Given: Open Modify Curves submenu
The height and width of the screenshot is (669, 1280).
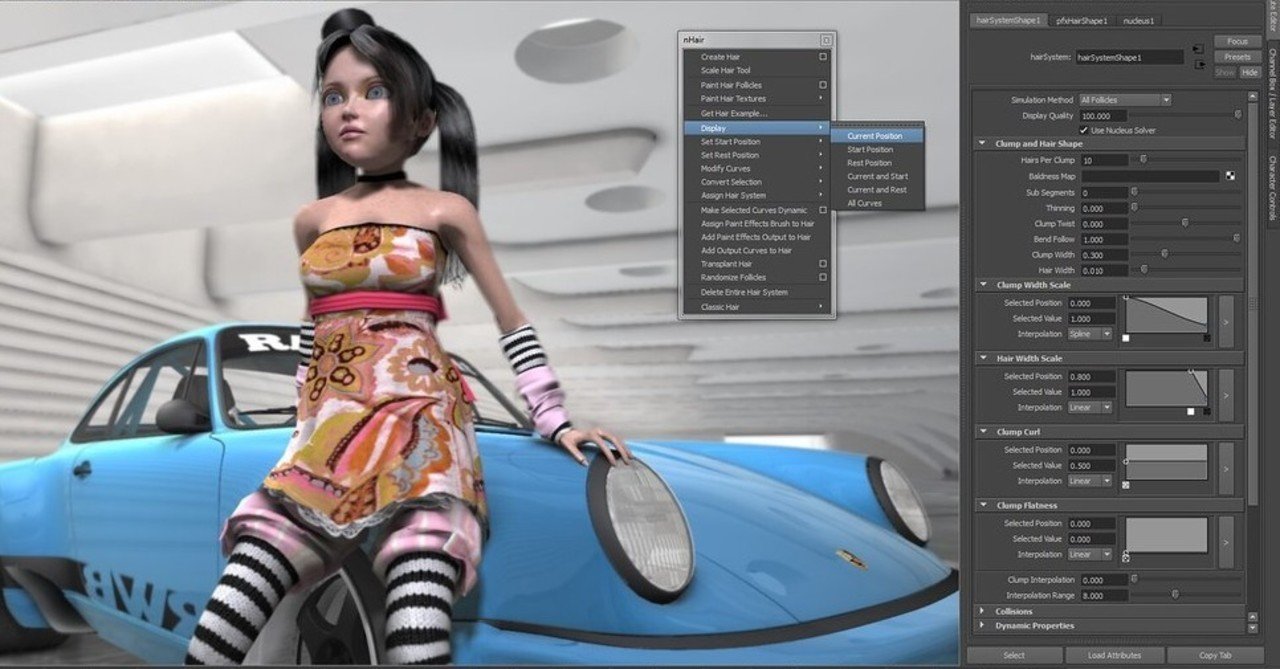Looking at the screenshot, I should point(756,168).
